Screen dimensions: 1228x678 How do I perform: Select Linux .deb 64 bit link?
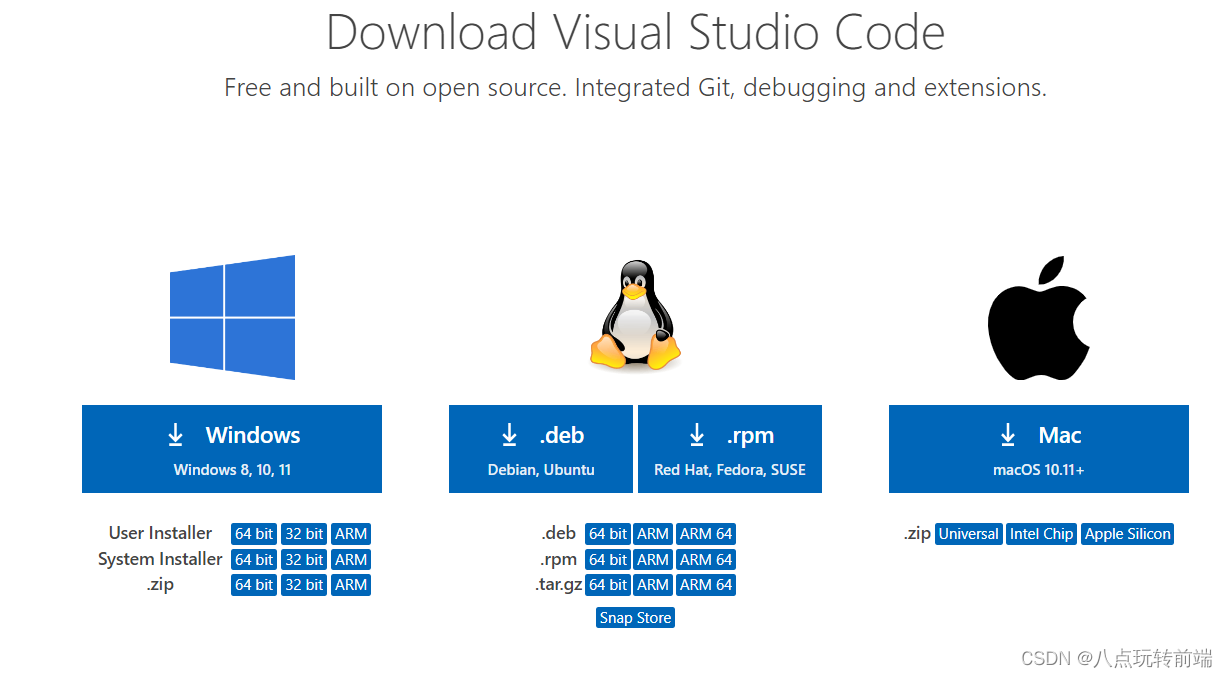[x=608, y=534]
